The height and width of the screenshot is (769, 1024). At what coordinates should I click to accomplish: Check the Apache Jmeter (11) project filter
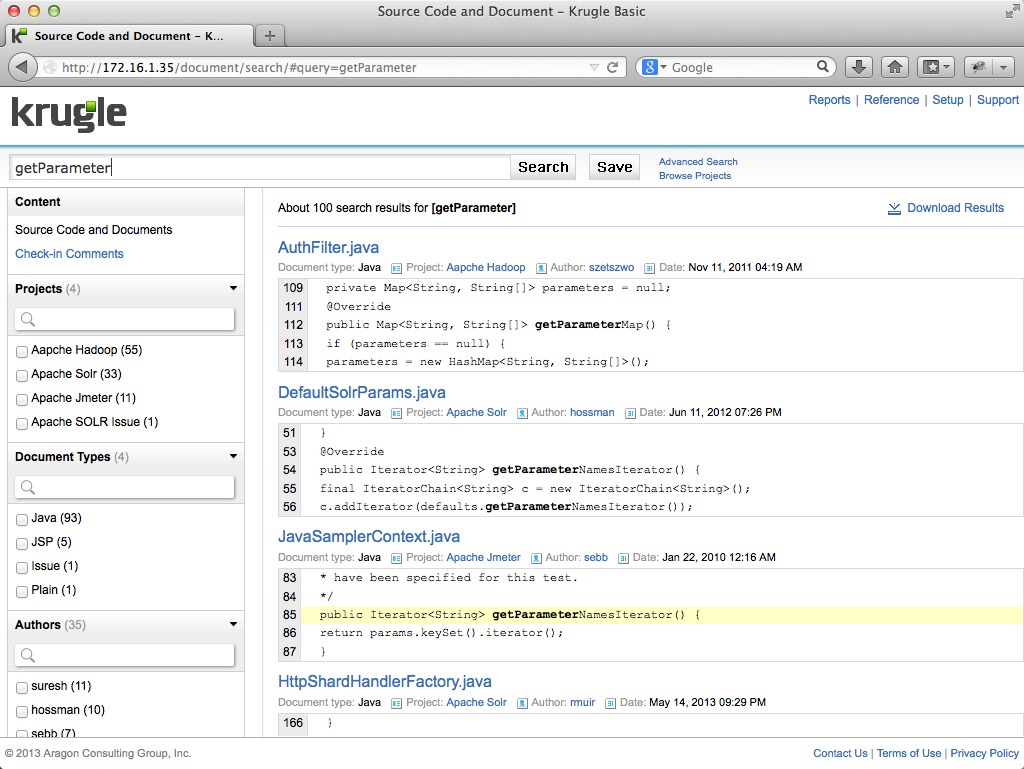(x=22, y=400)
